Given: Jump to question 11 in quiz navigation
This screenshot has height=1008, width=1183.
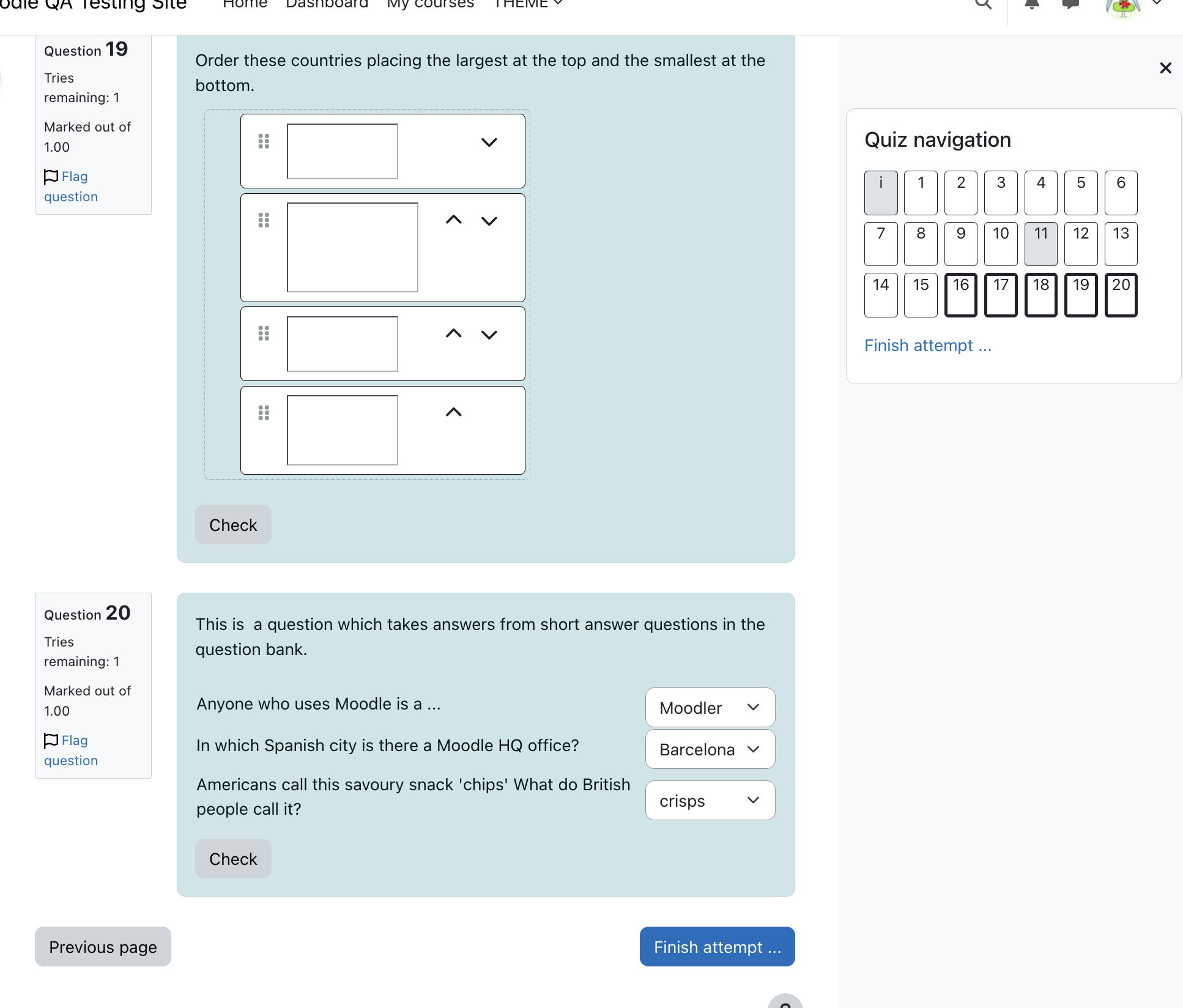Looking at the screenshot, I should click(1041, 244).
